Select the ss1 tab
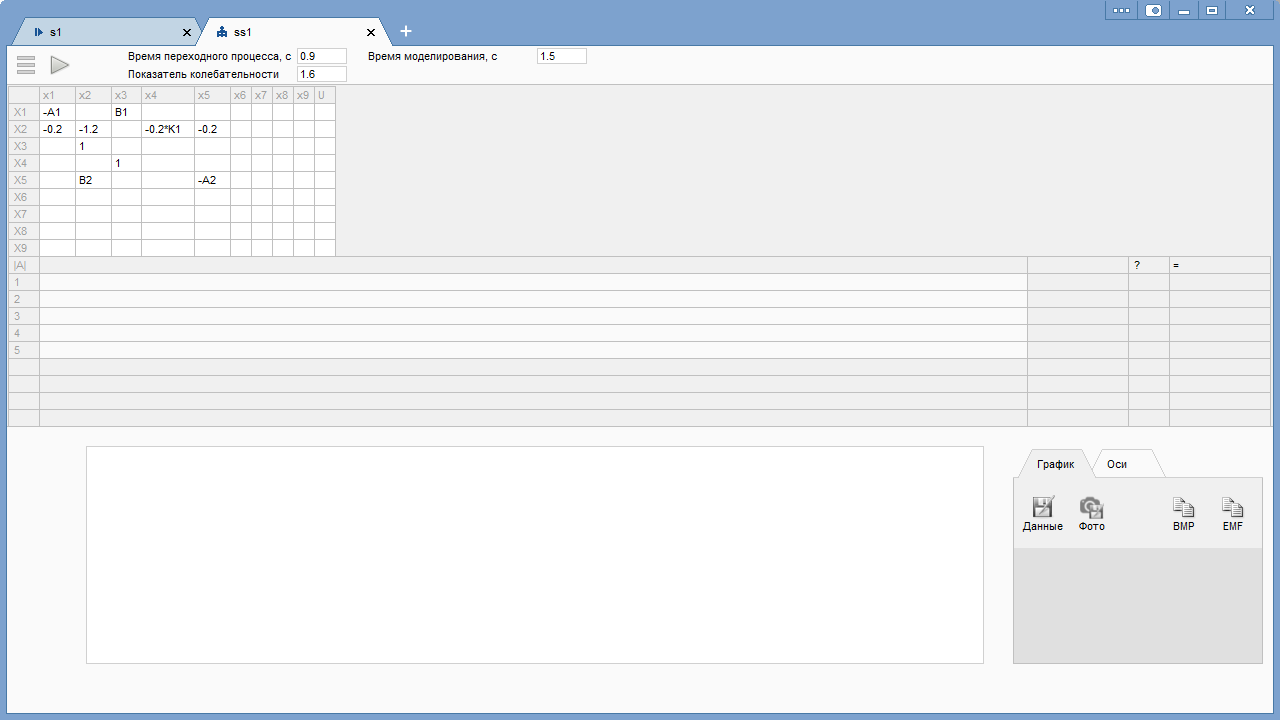Image resolution: width=1280 pixels, height=720 pixels. [290, 32]
